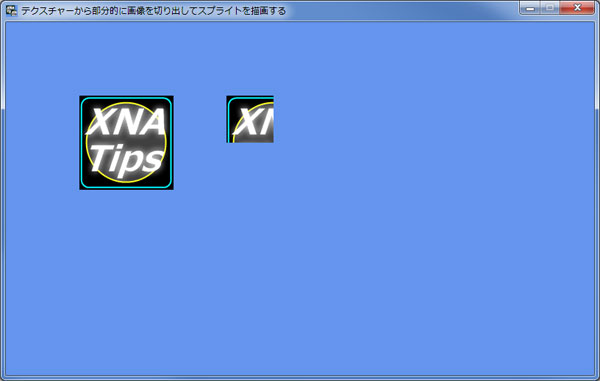
Task: Click the cyan rounded corner of the cropped sprite
Action: point(230,100)
